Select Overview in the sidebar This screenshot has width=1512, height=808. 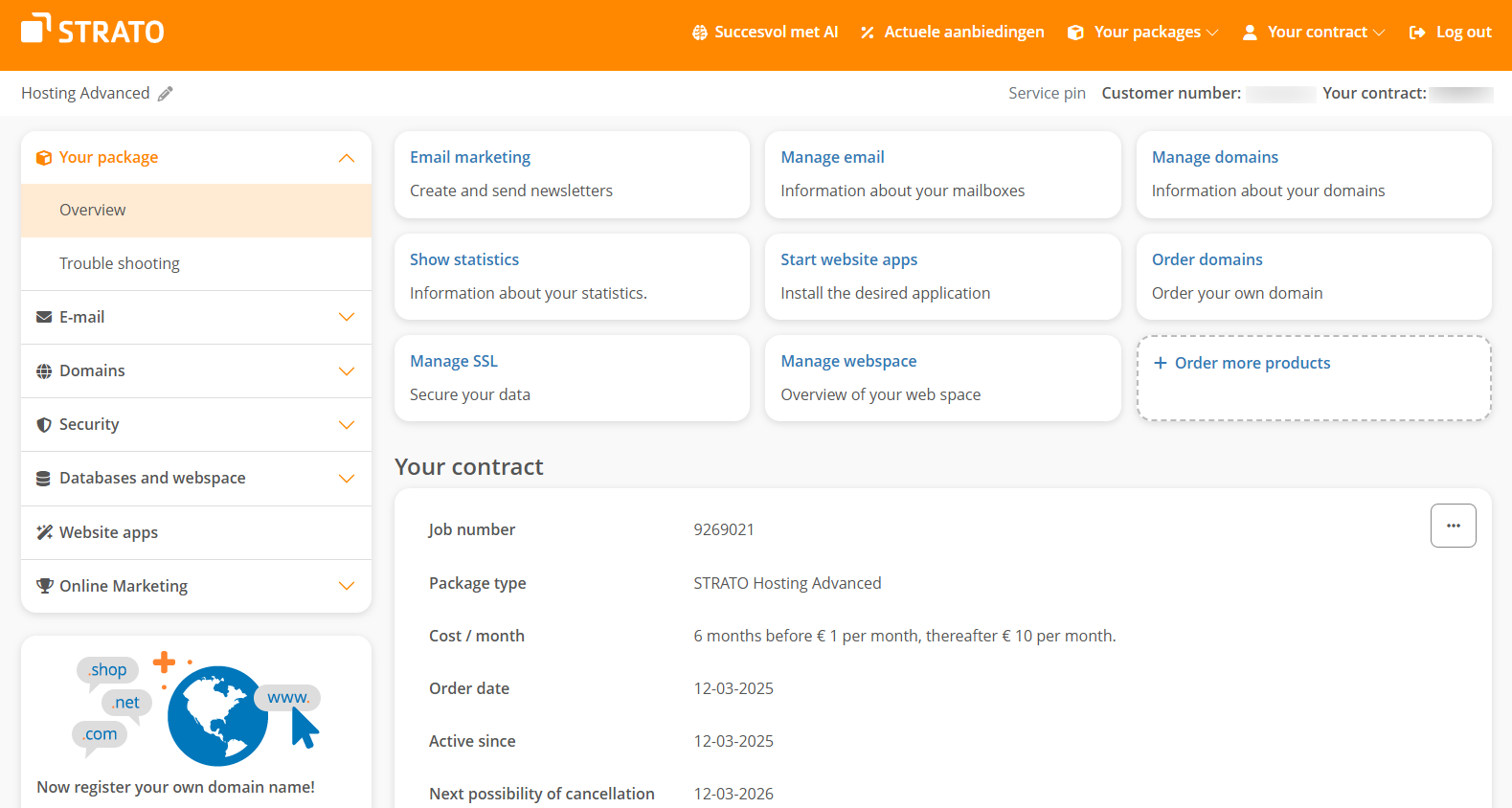[x=93, y=210]
